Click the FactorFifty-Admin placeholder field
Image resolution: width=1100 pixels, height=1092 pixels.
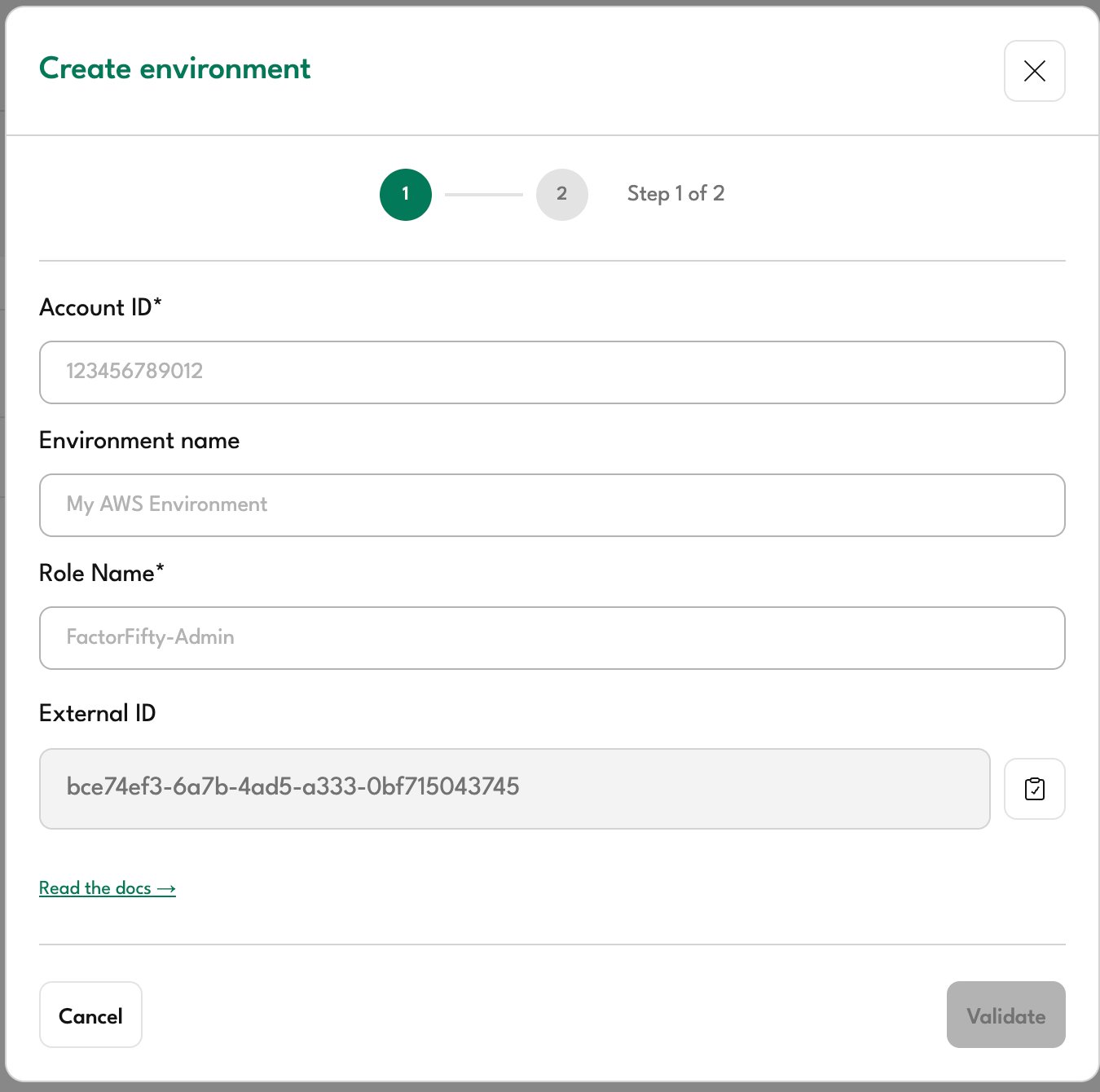point(150,638)
